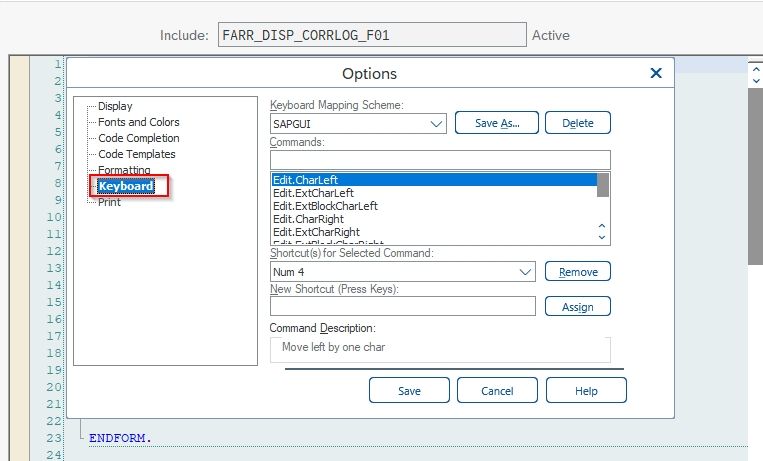This screenshot has height=461, width=763.
Task: Click the Command Description text box
Action: tap(440, 350)
